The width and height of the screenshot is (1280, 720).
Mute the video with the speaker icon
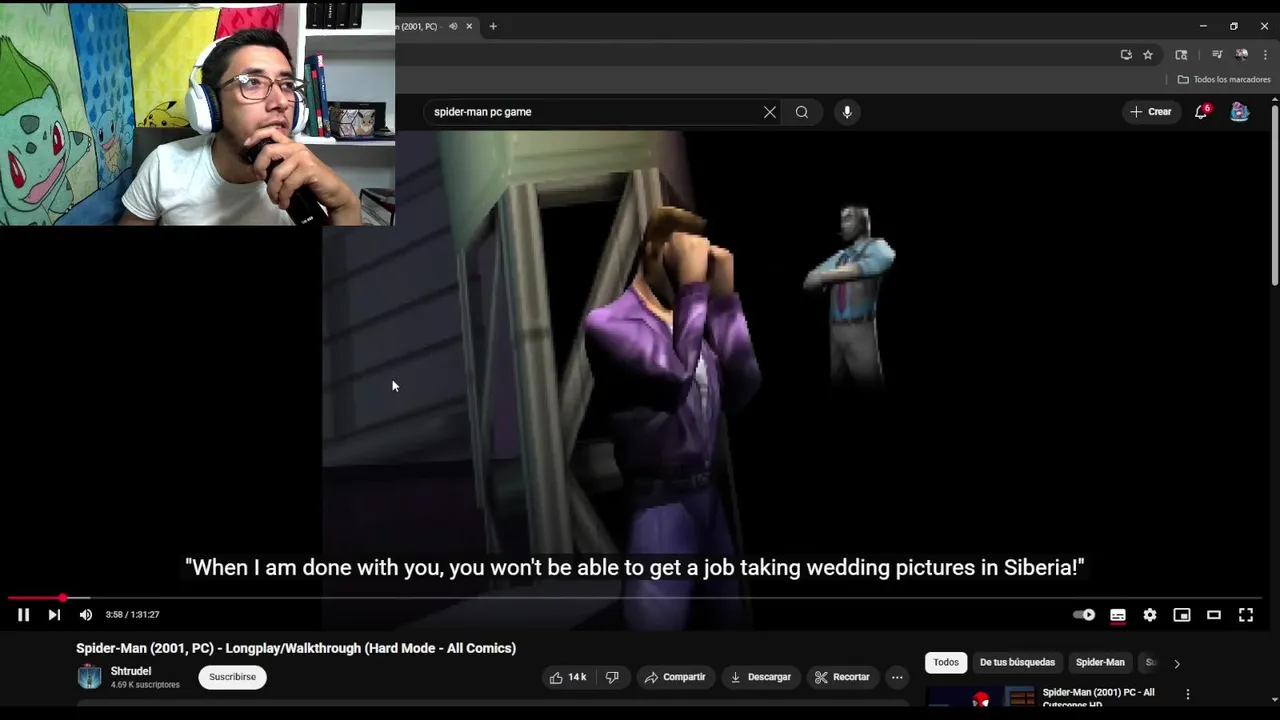[86, 615]
